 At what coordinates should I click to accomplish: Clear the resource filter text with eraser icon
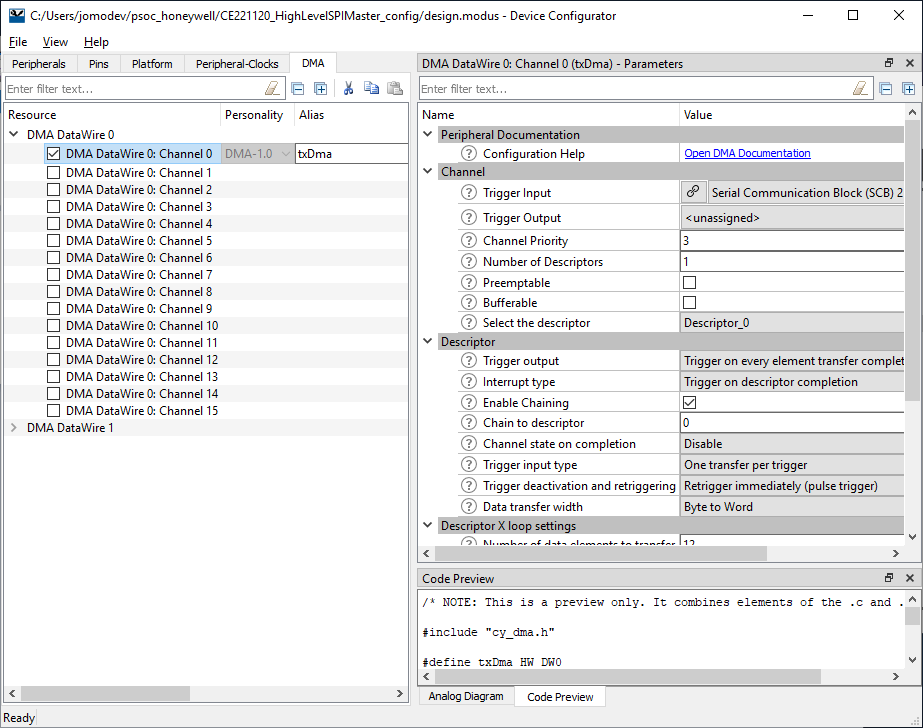[272, 88]
